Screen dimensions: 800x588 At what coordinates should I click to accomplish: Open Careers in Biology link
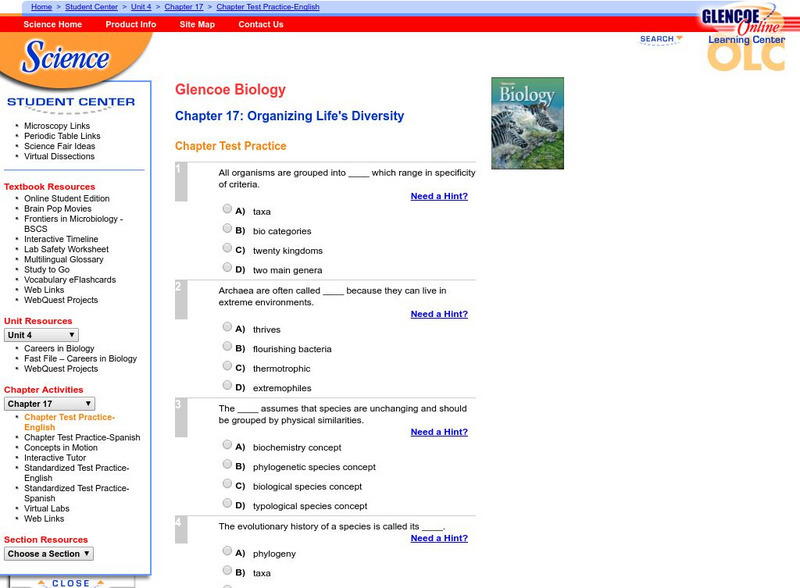pyautogui.click(x=59, y=348)
